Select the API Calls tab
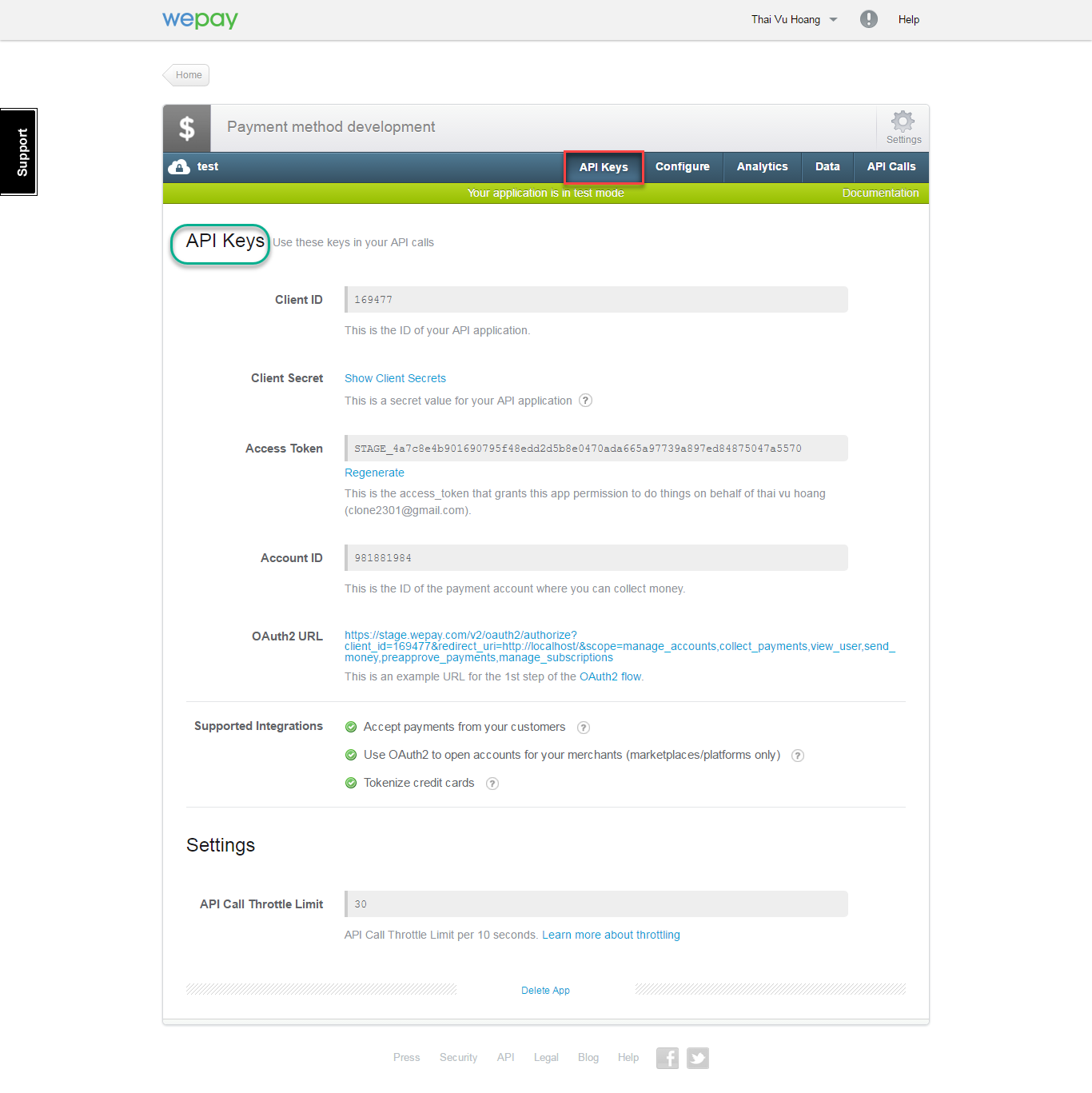This screenshot has width=1092, height=1093. click(x=891, y=166)
